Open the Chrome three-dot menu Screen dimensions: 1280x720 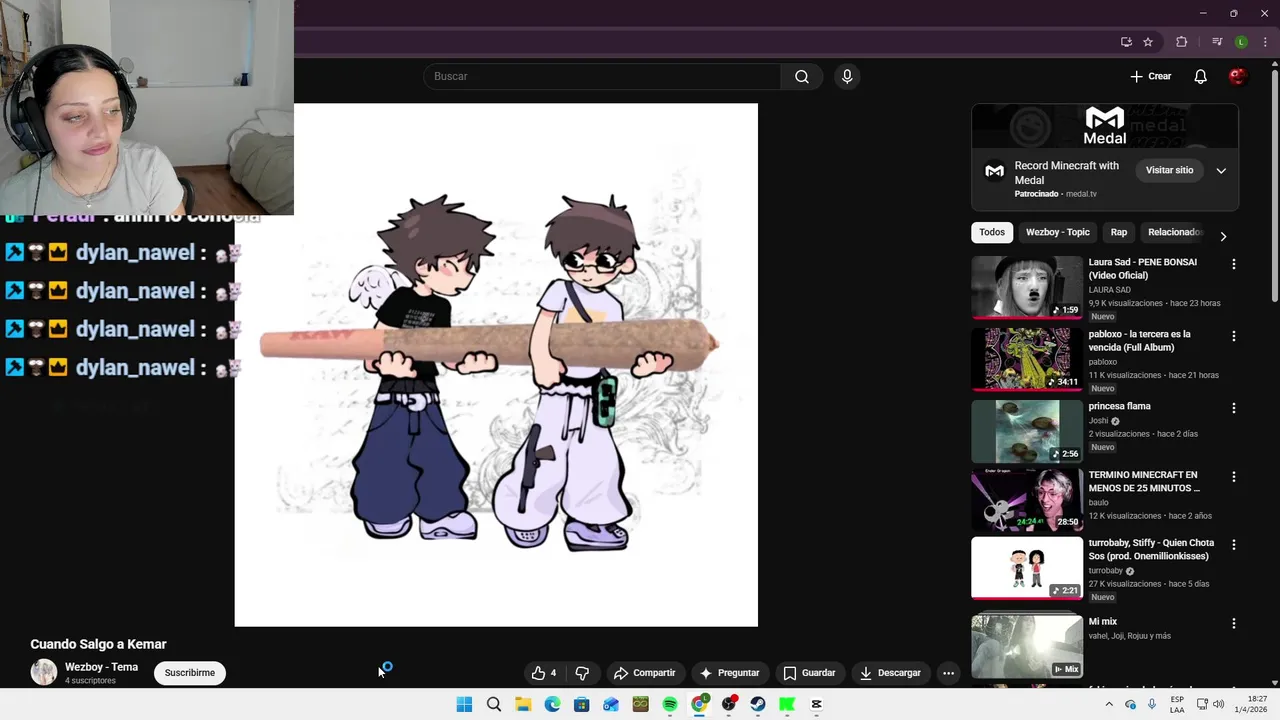click(1265, 42)
